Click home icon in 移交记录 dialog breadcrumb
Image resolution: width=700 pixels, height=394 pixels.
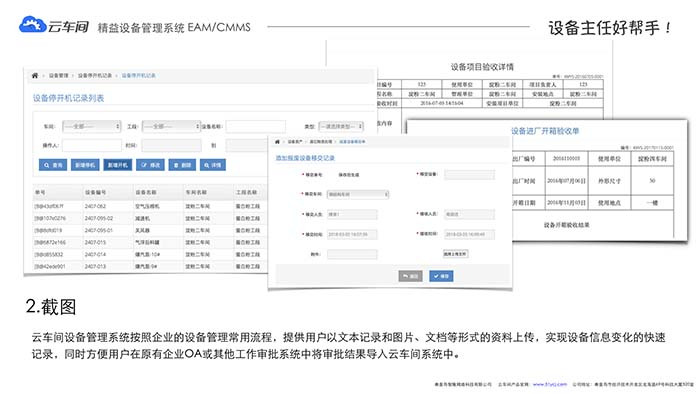(x=277, y=141)
